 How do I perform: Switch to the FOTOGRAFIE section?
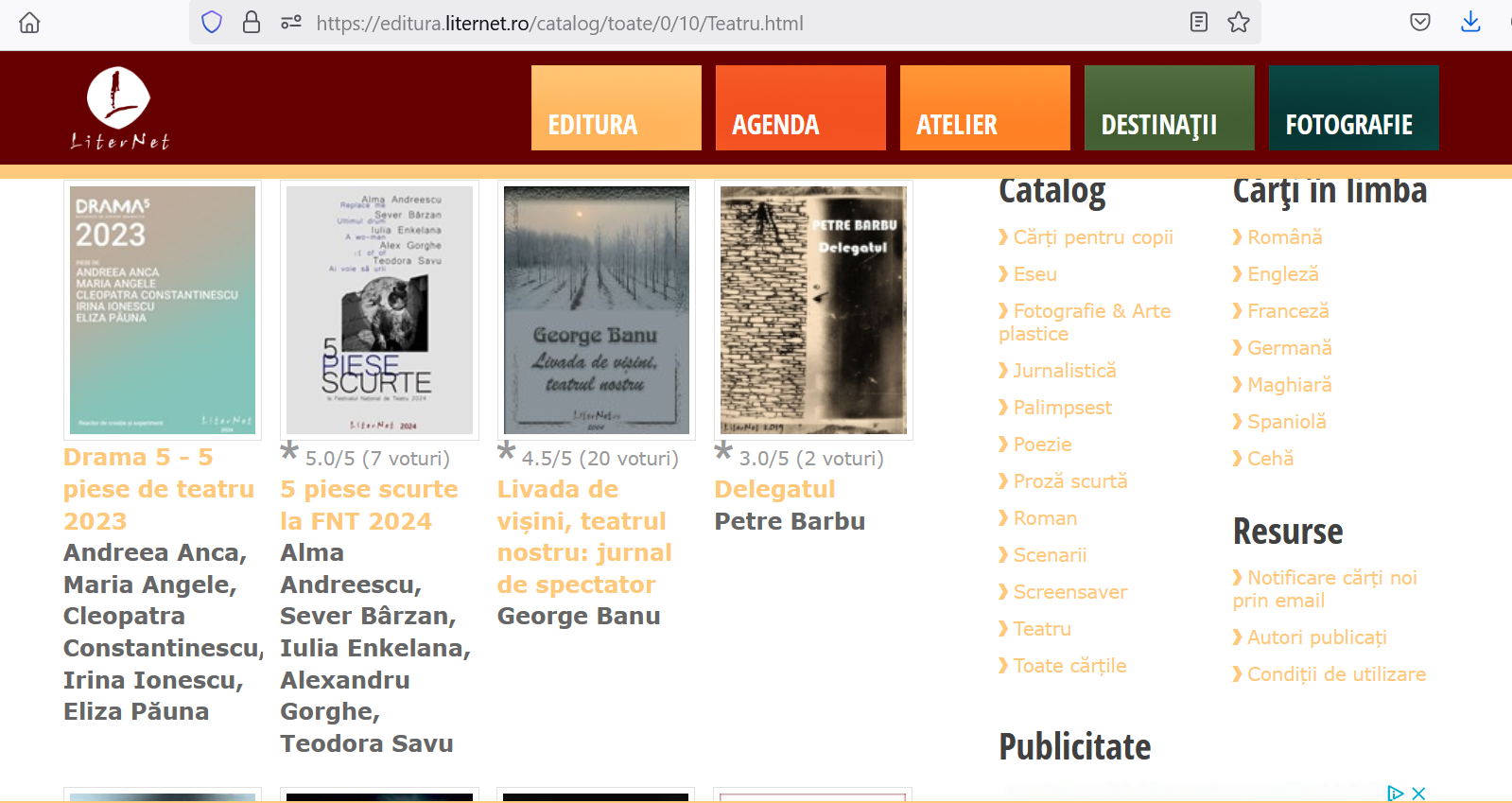click(x=1353, y=108)
